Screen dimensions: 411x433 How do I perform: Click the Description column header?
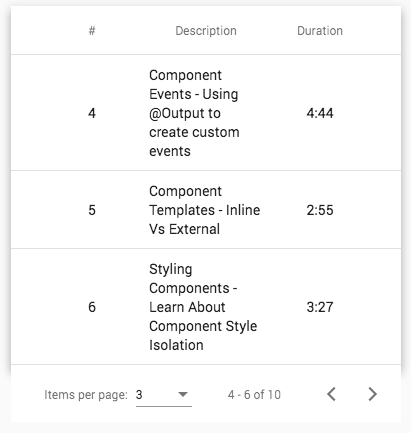[x=206, y=31]
